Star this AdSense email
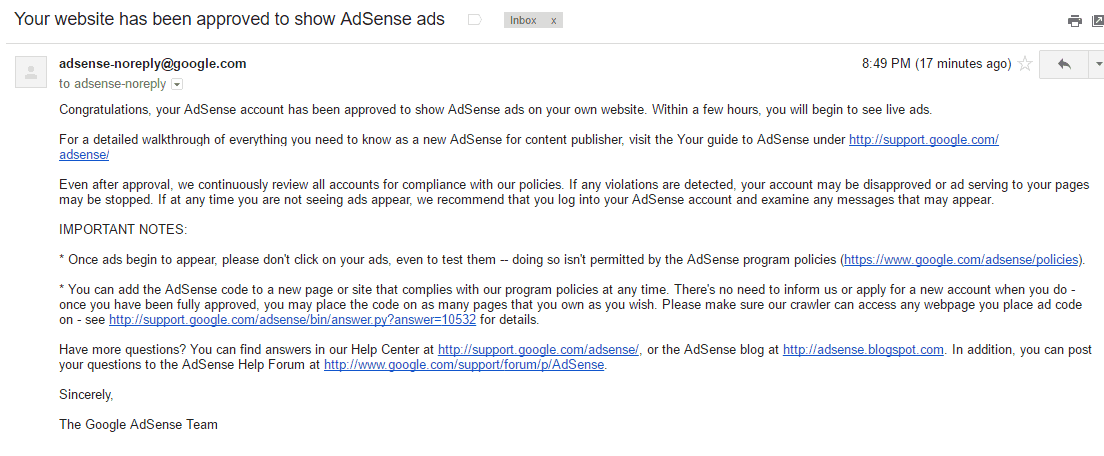 pos(1025,65)
